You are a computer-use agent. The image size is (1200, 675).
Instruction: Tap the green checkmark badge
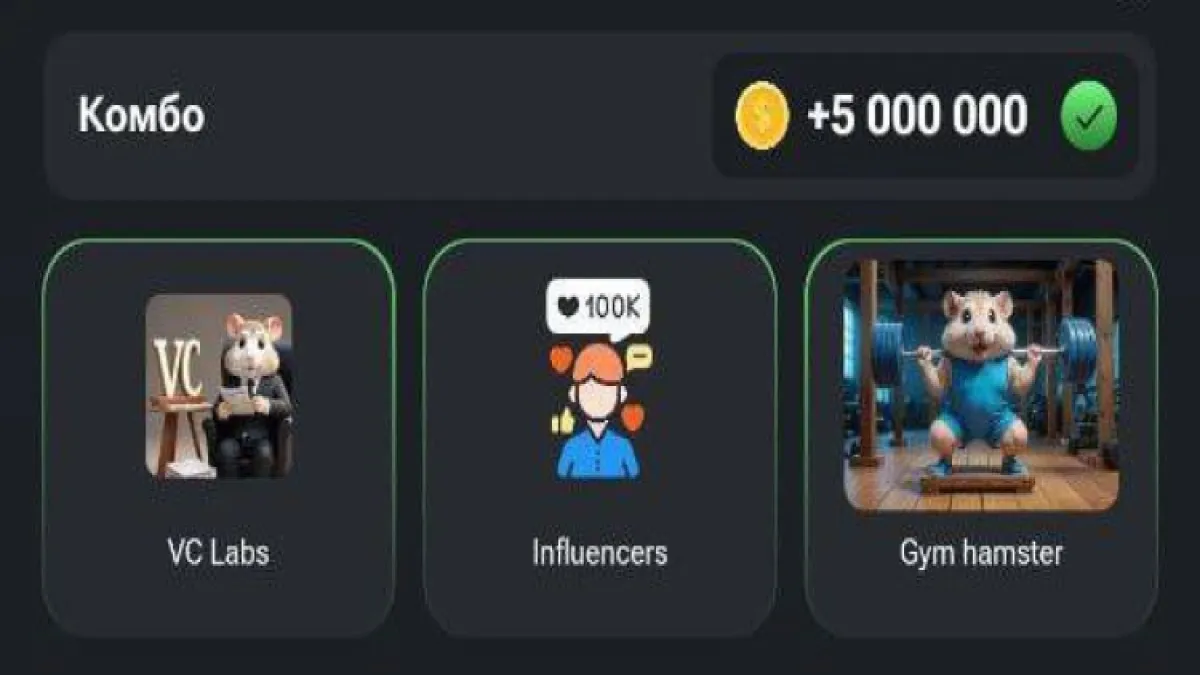[x=1089, y=116]
